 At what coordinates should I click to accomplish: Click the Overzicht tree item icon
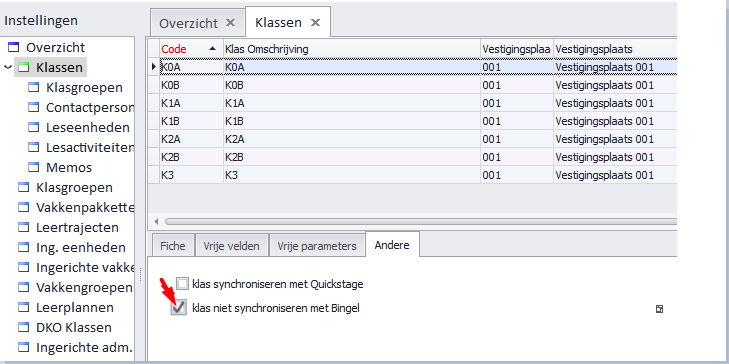14,47
